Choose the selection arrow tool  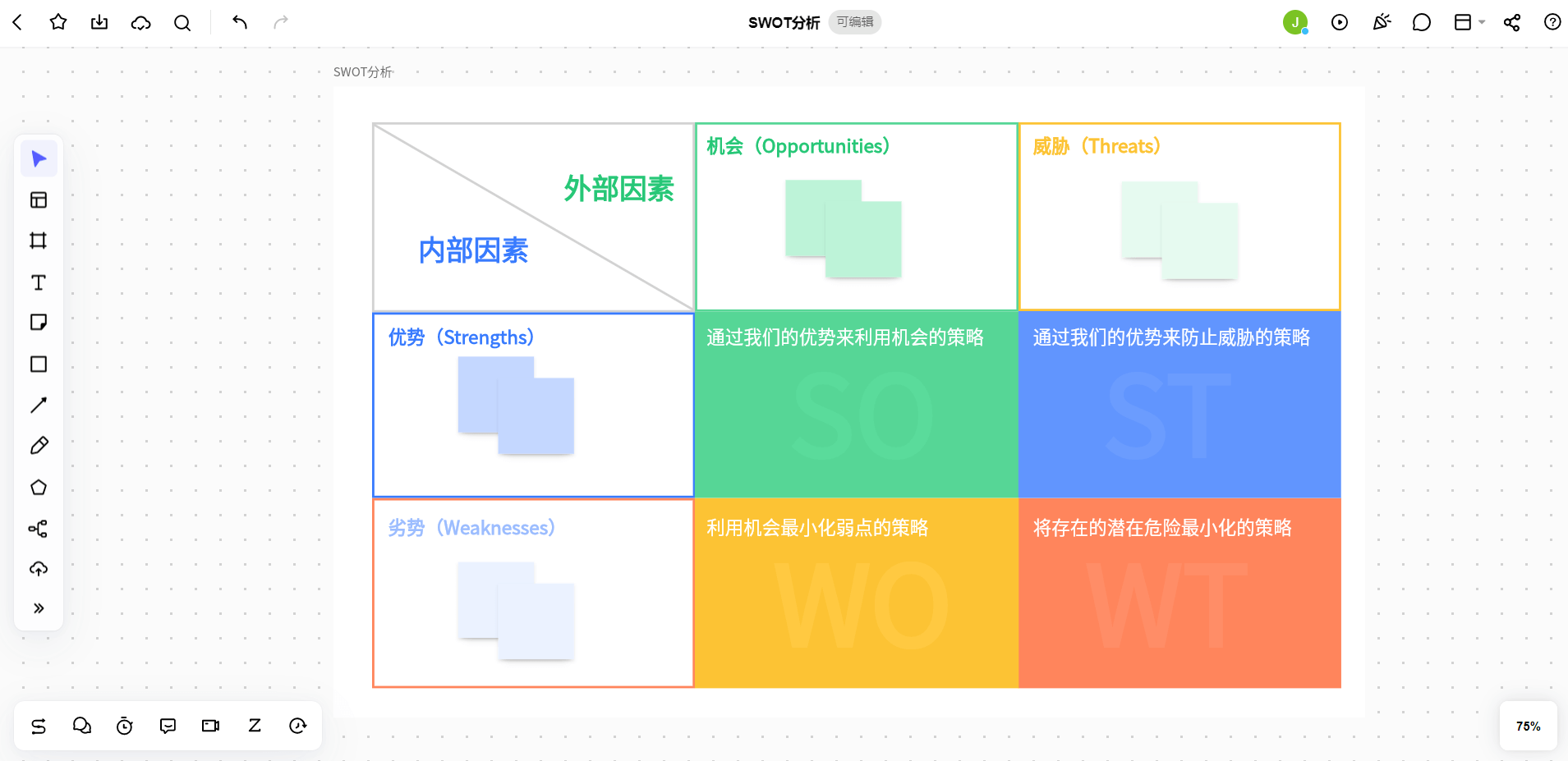click(x=39, y=158)
